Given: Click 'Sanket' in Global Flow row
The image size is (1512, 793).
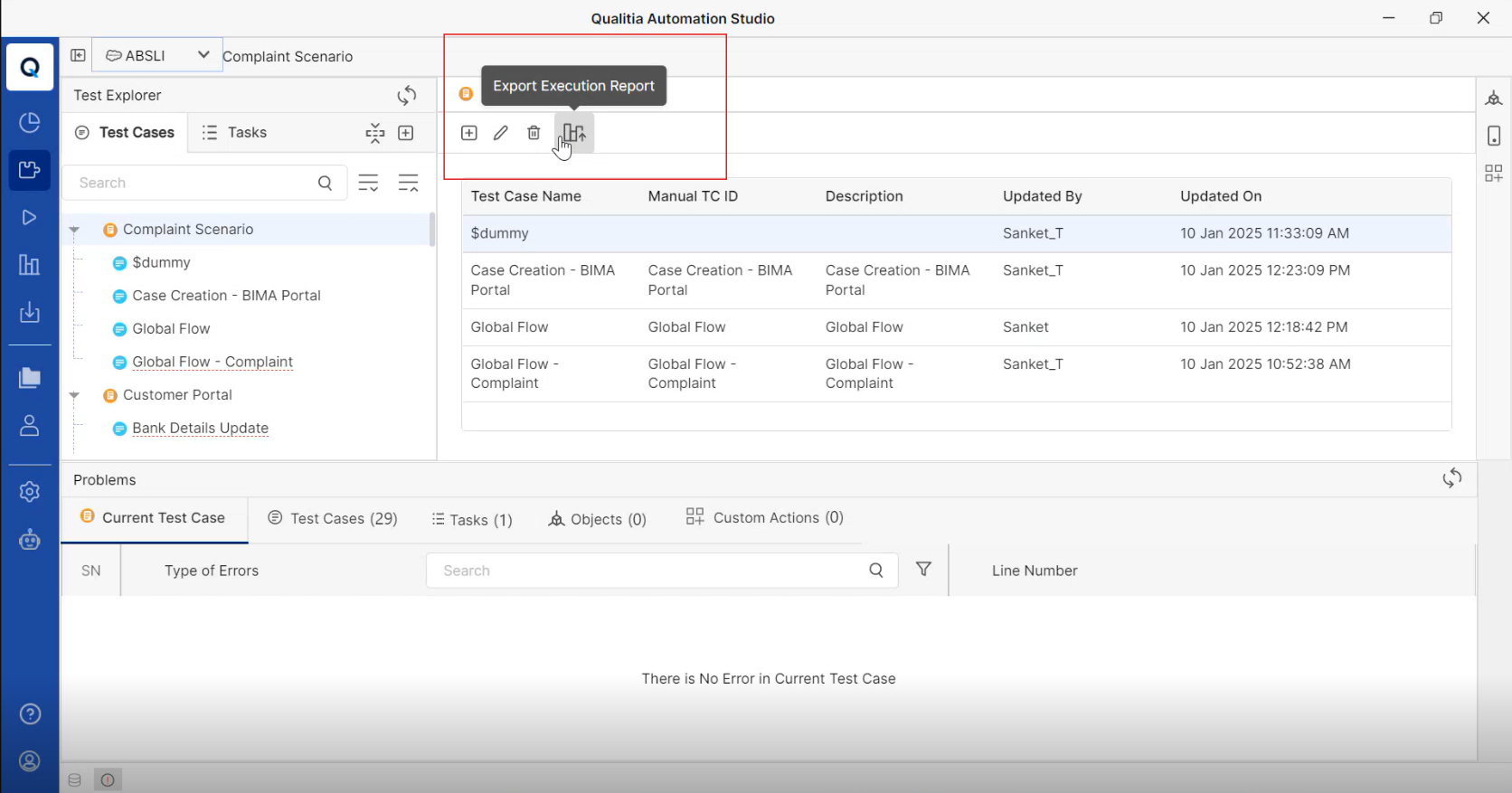Looking at the screenshot, I should pos(1025,327).
